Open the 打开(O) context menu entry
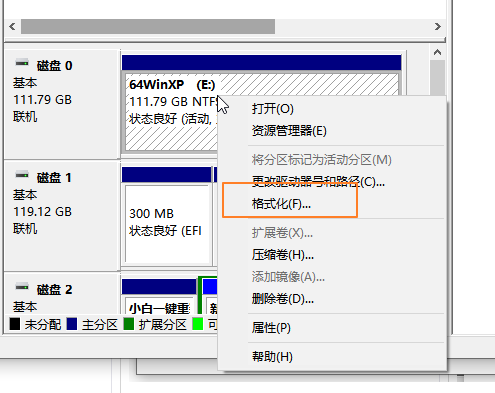 click(272, 109)
